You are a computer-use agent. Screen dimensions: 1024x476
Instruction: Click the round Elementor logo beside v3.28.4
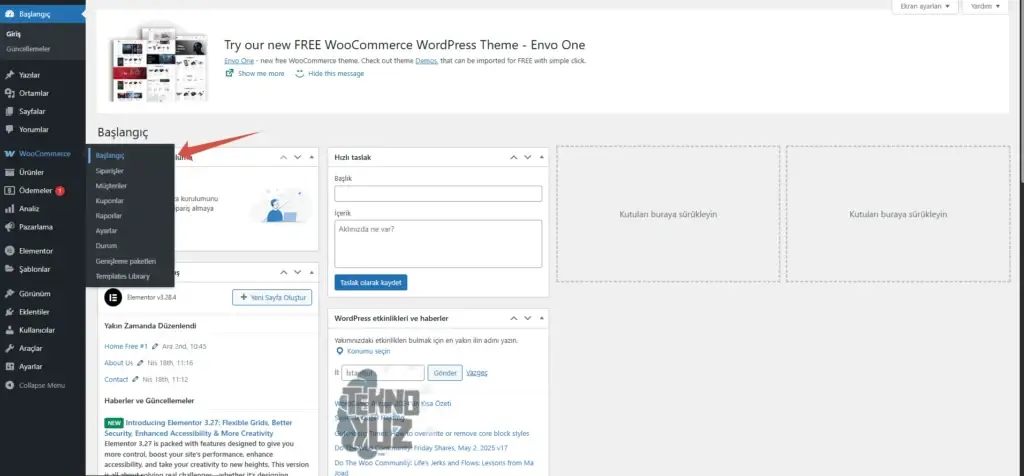click(x=113, y=297)
